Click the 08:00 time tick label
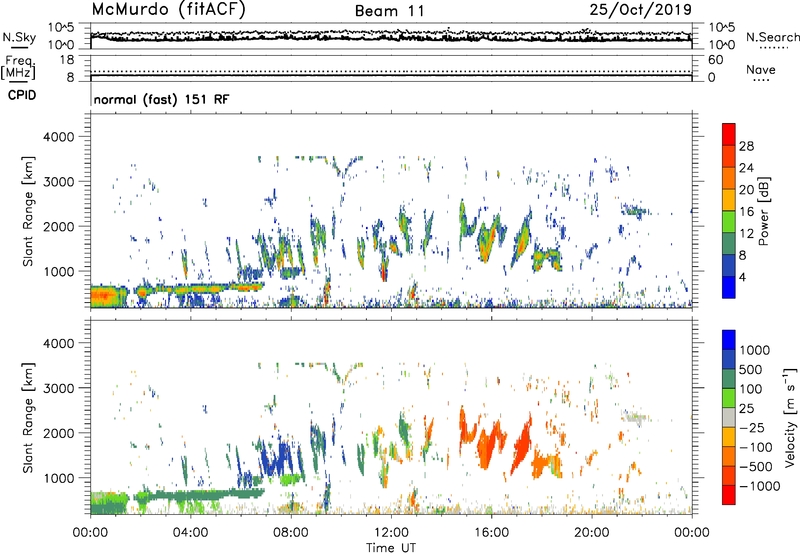The image size is (800, 554). pyautogui.click(x=291, y=533)
